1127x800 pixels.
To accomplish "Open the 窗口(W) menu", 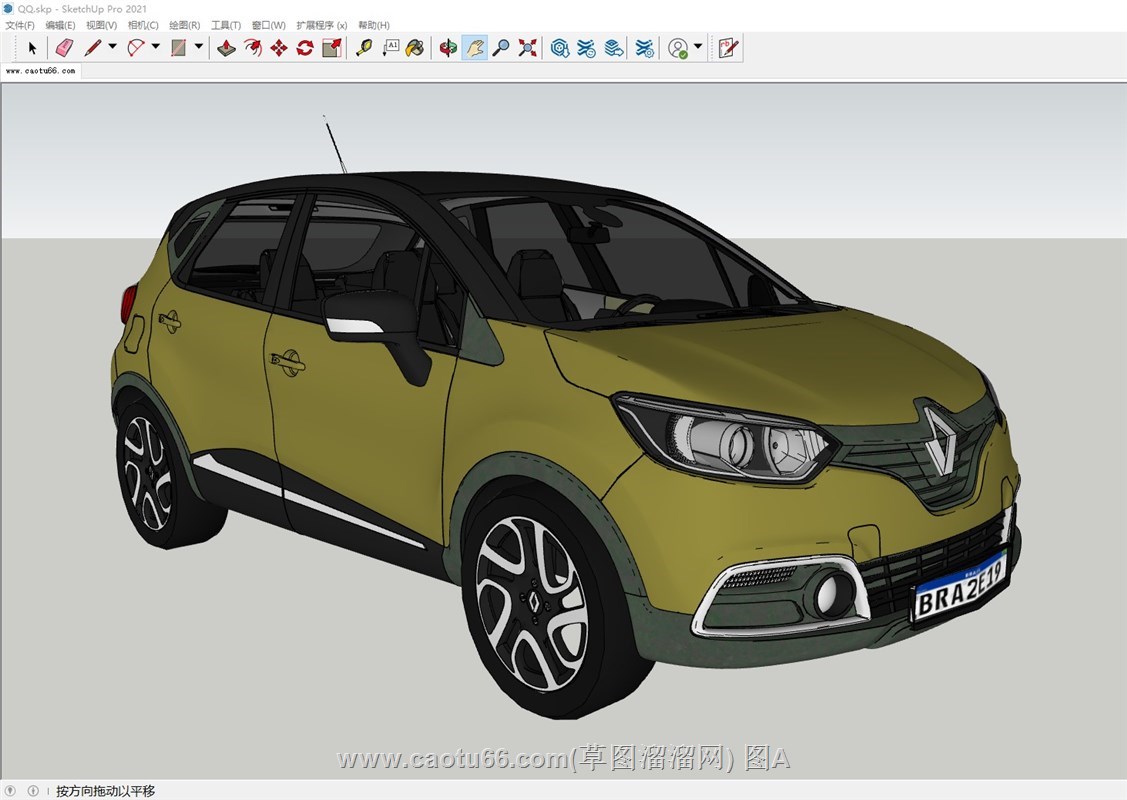I will click(269, 25).
